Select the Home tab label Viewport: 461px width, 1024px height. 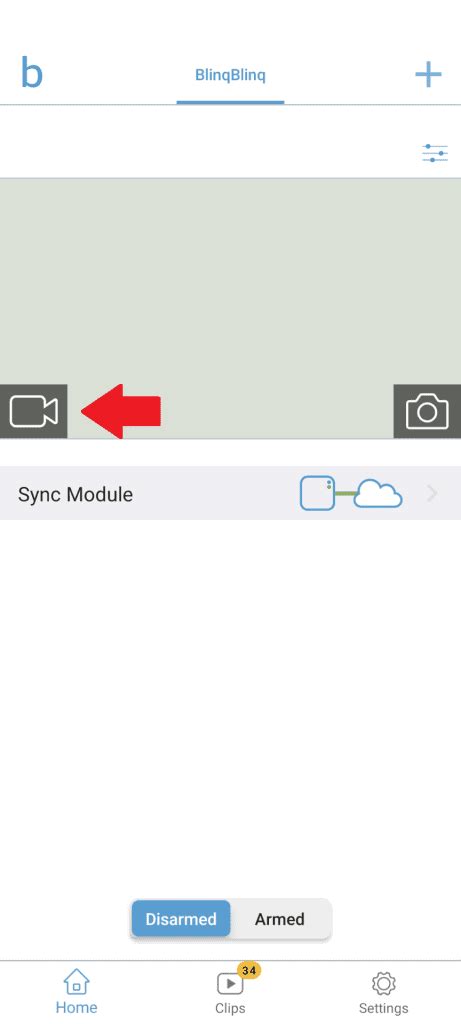pyautogui.click(x=76, y=1007)
